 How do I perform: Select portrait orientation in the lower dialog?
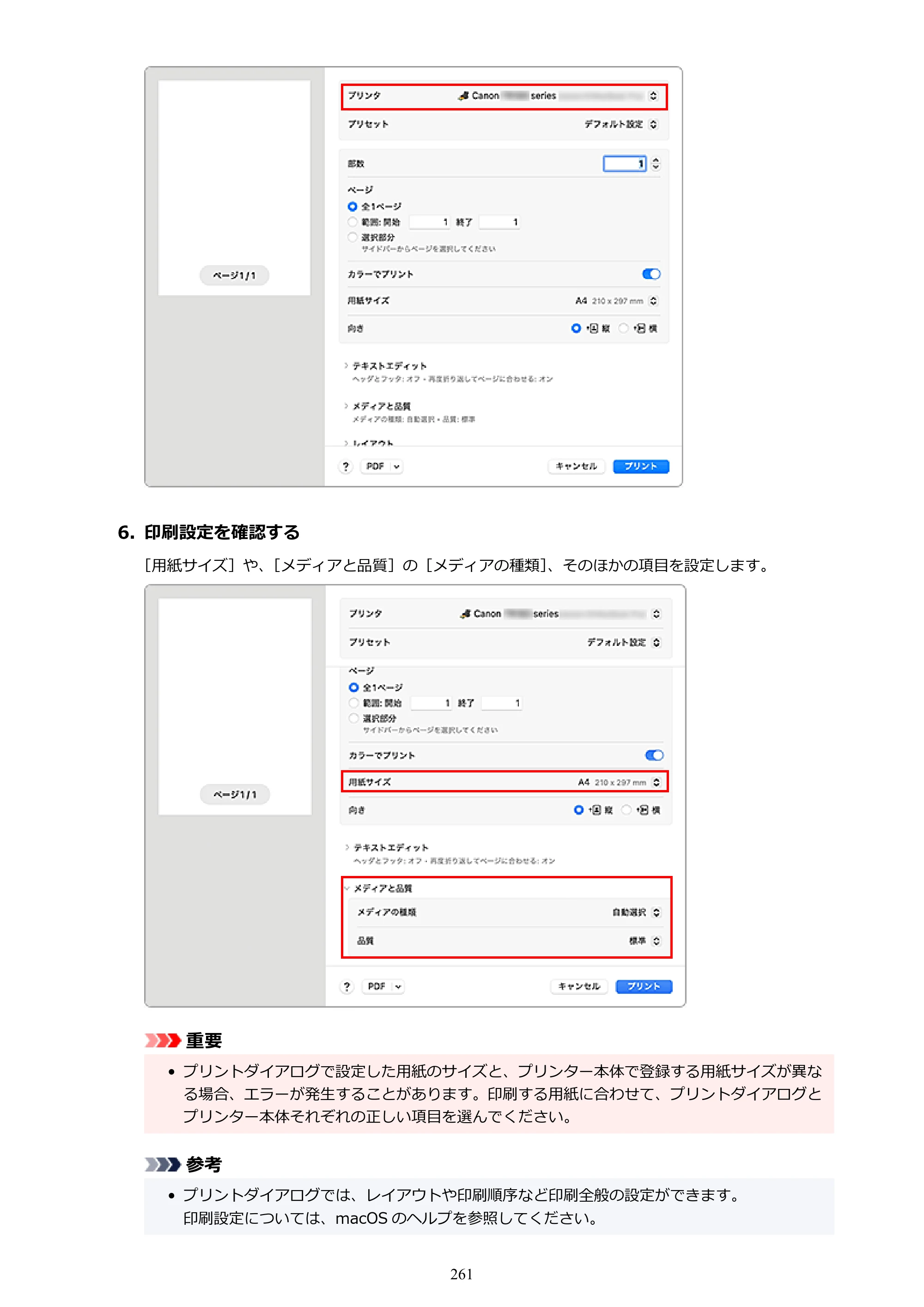[579, 810]
